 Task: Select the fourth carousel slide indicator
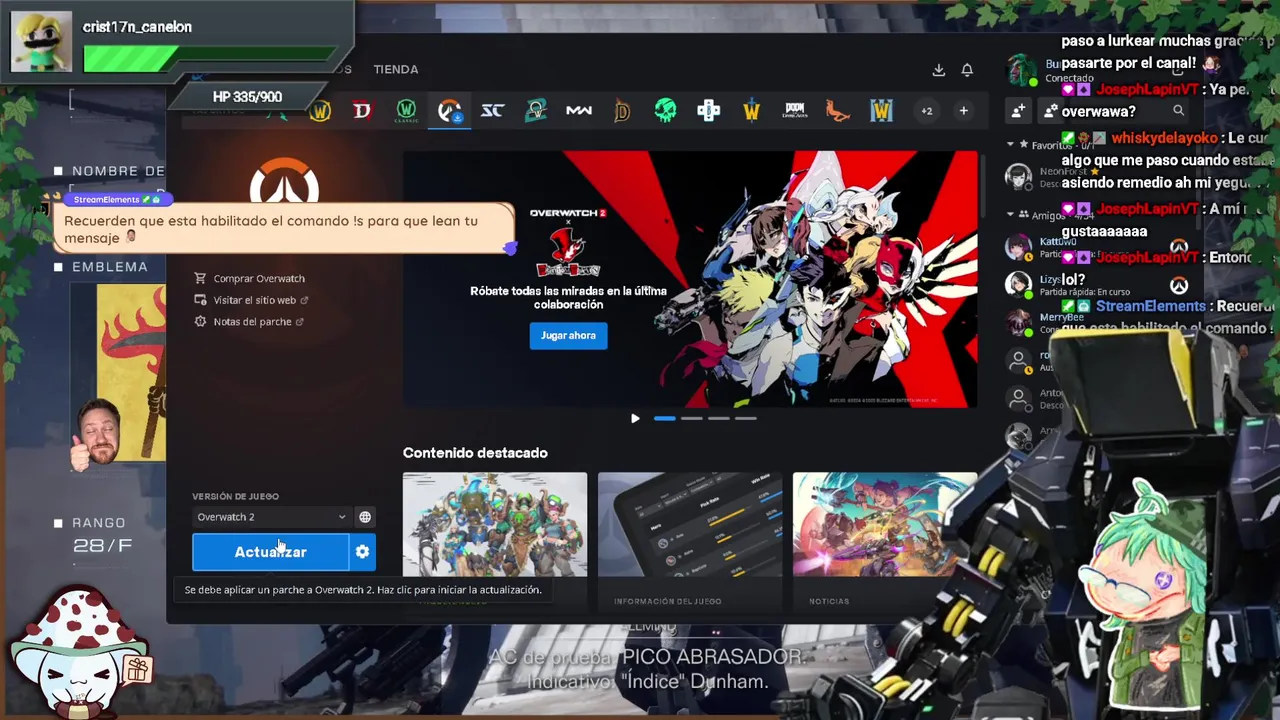[745, 418]
